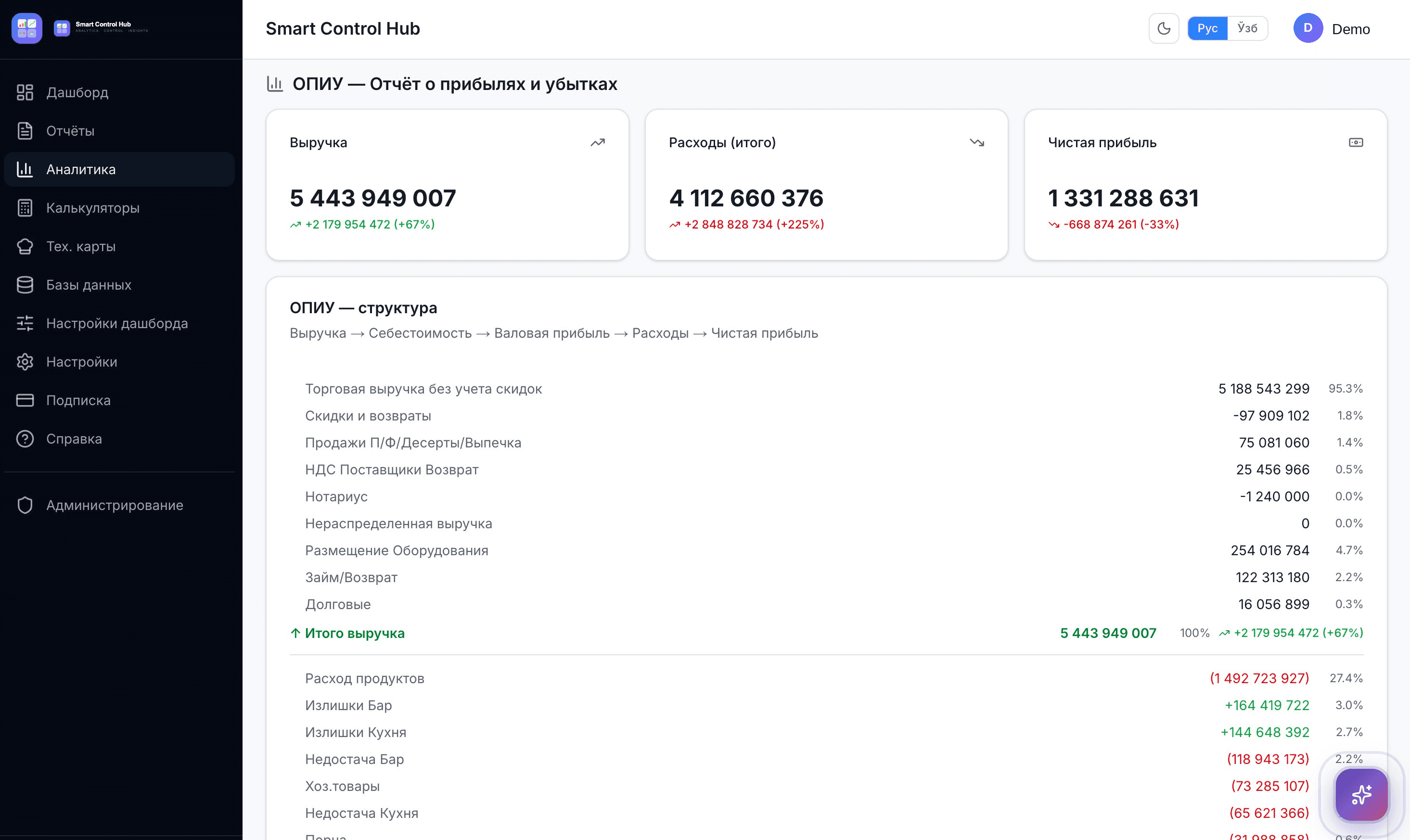The width and height of the screenshot is (1410, 840).
Task: Open Администрирование section
Action: (x=119, y=505)
